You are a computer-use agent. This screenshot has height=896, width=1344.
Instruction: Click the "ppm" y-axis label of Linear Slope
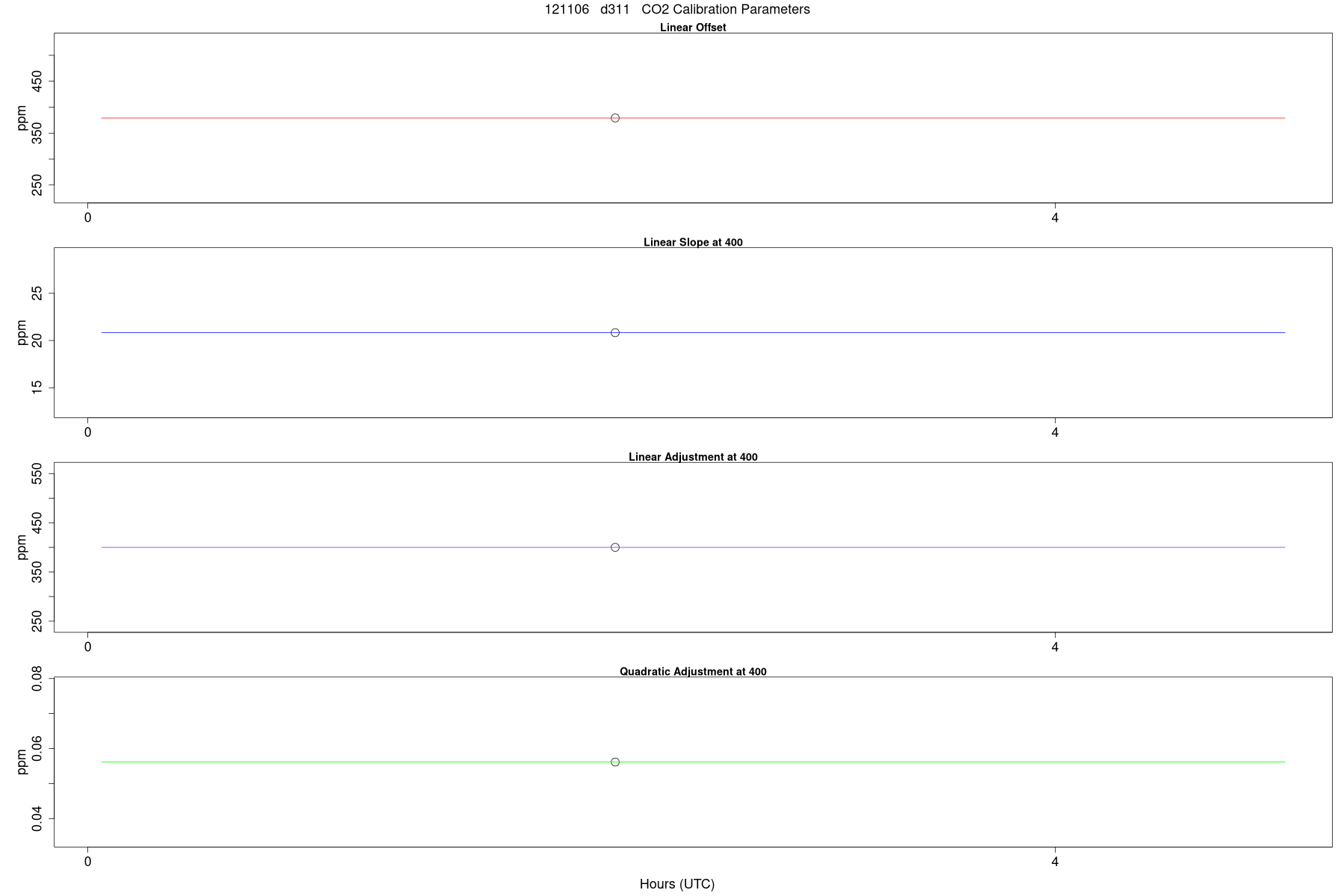click(x=22, y=332)
